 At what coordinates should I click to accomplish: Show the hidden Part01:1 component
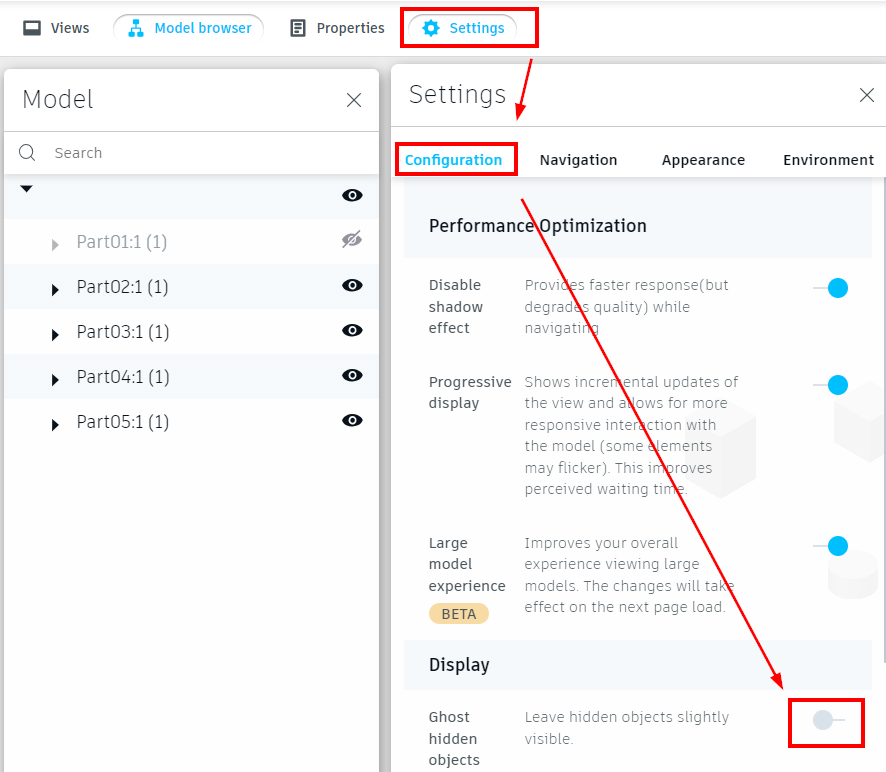351,240
